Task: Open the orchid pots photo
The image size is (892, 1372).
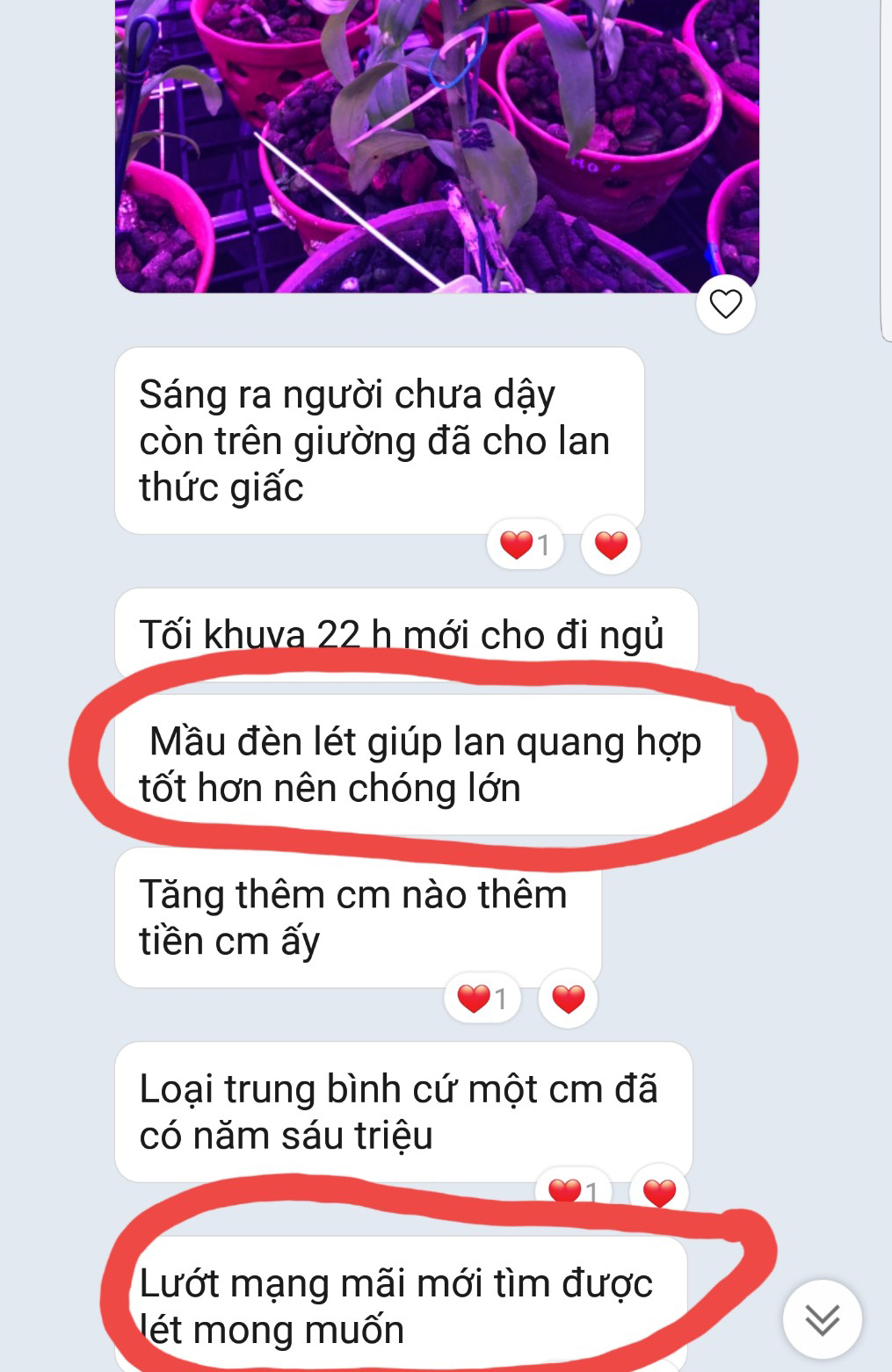Action: [437, 146]
